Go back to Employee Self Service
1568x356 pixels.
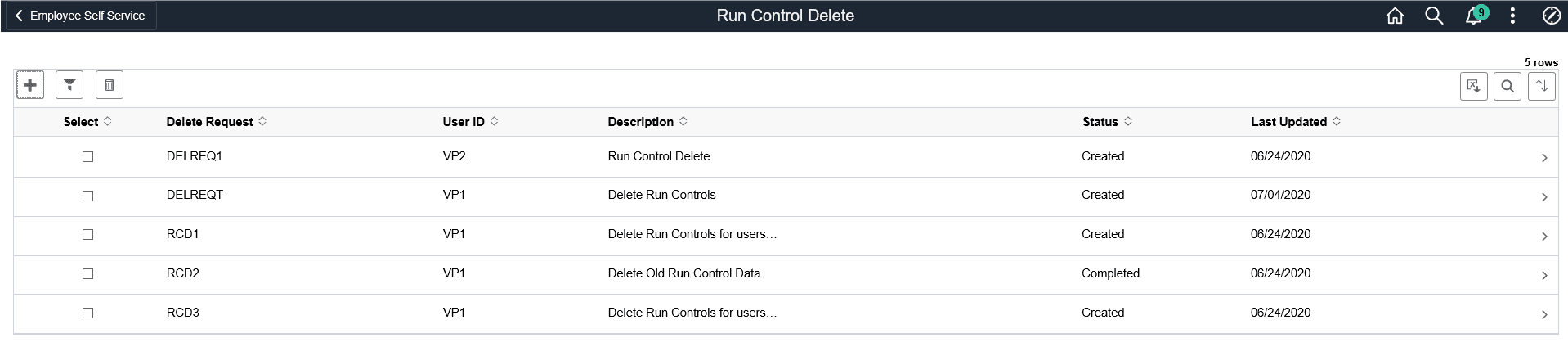(x=80, y=16)
